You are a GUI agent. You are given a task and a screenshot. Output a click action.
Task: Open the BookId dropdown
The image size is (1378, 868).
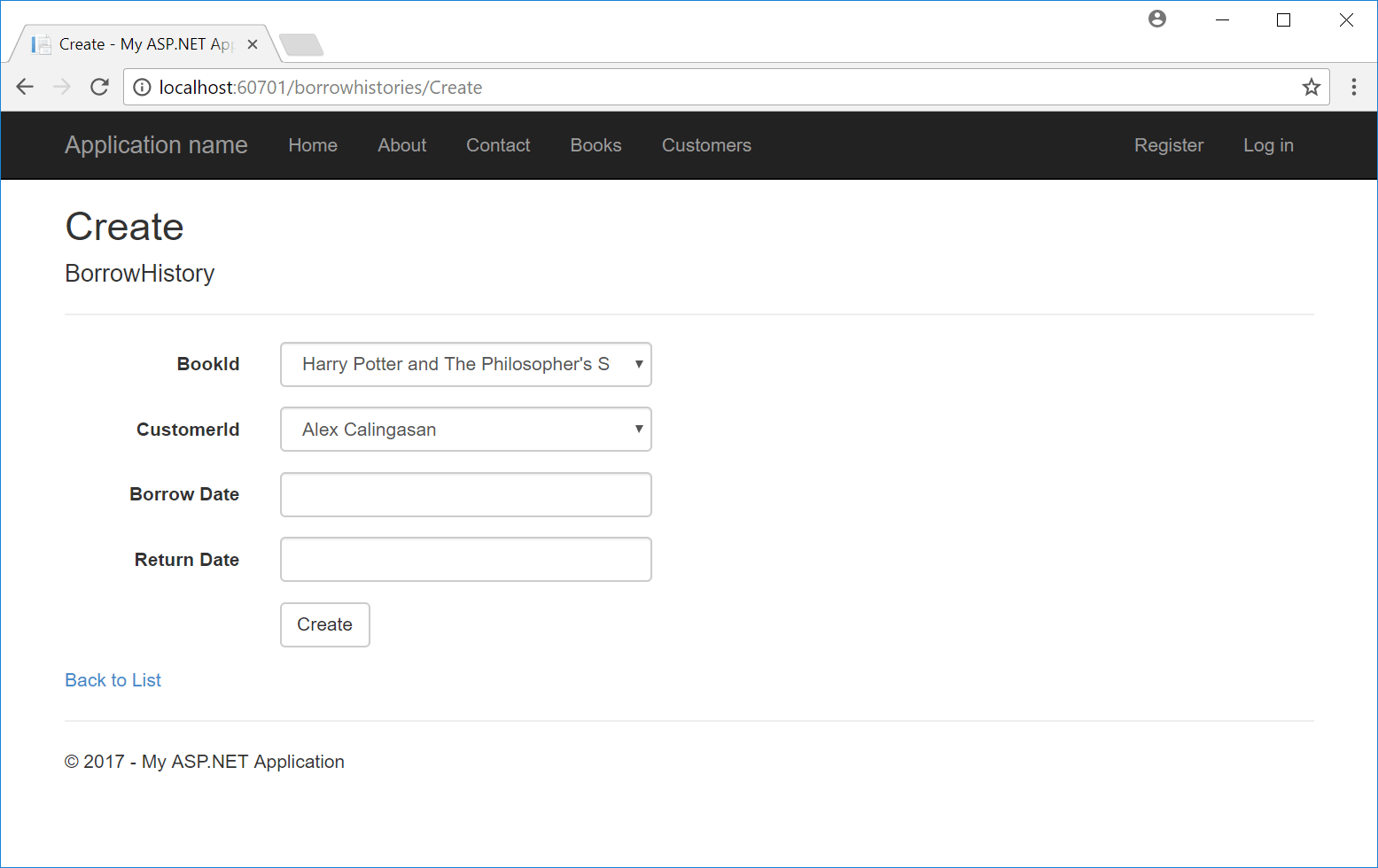click(465, 364)
